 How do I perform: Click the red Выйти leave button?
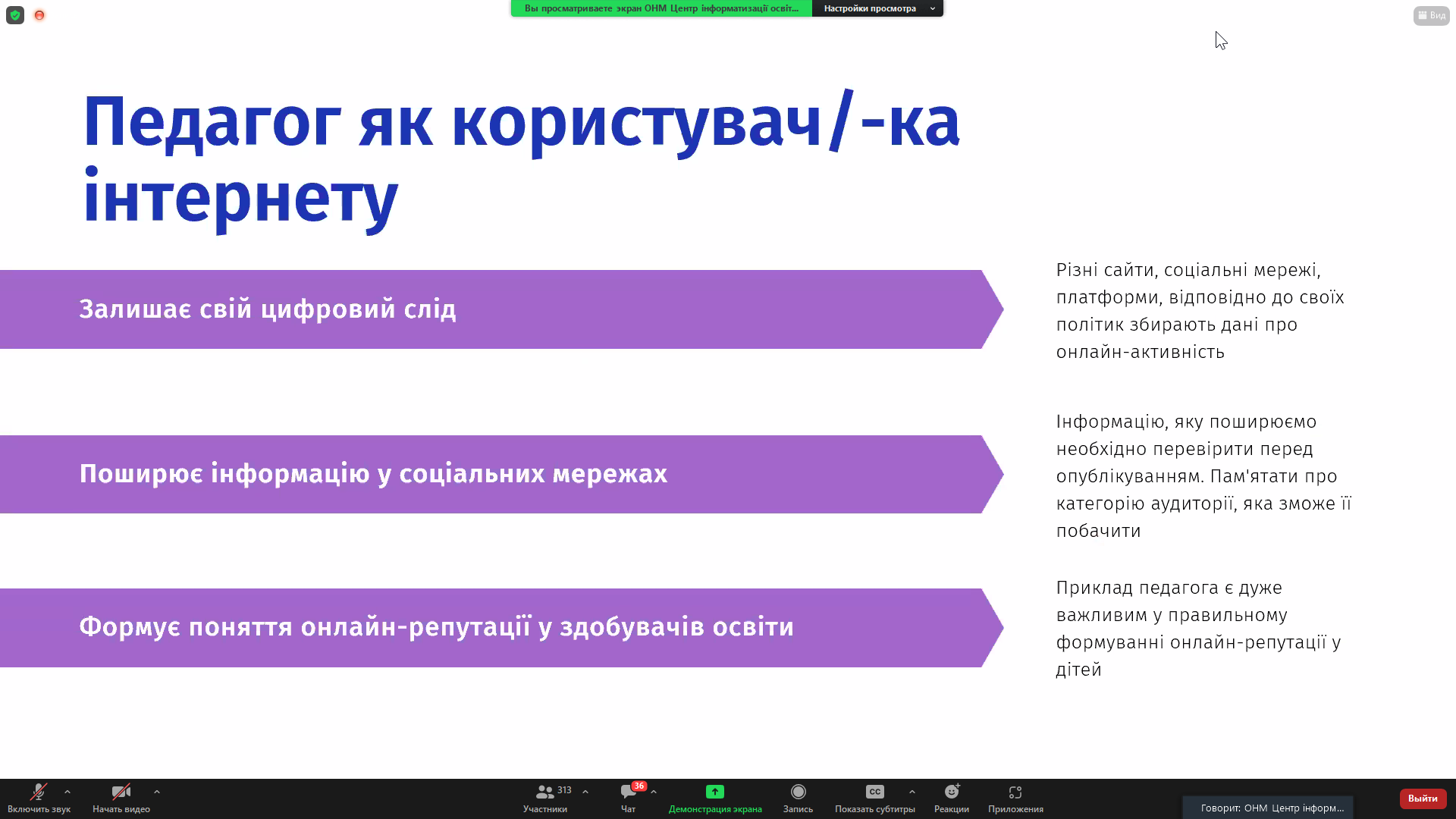[1423, 799]
